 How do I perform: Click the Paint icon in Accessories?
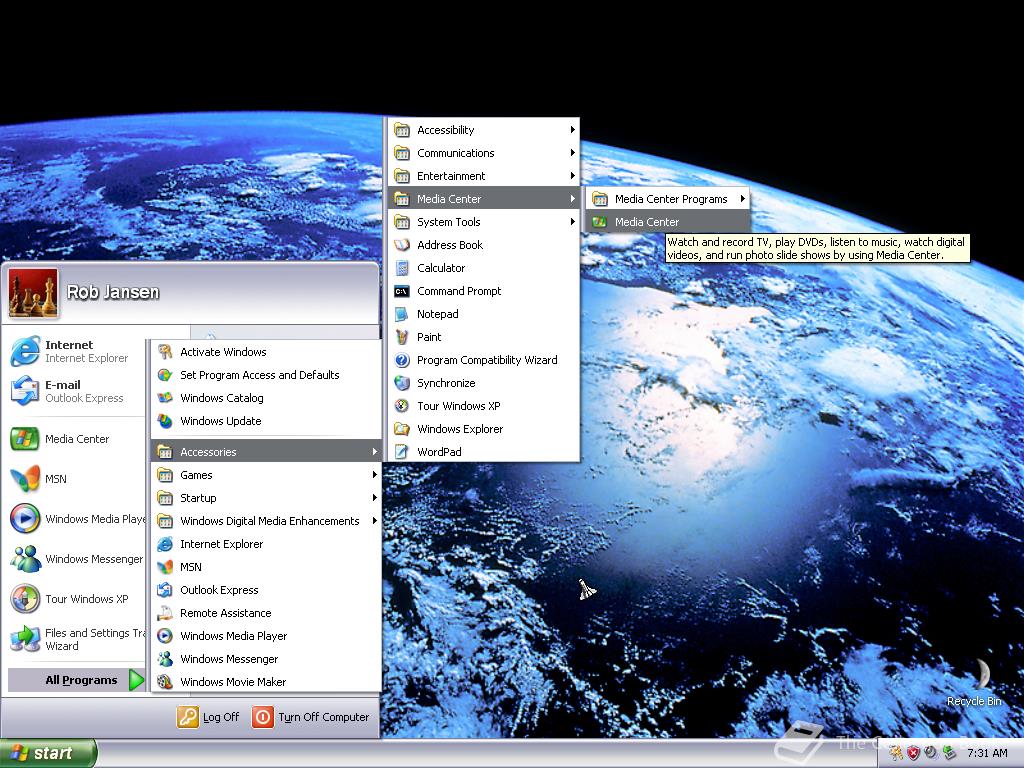[402, 337]
